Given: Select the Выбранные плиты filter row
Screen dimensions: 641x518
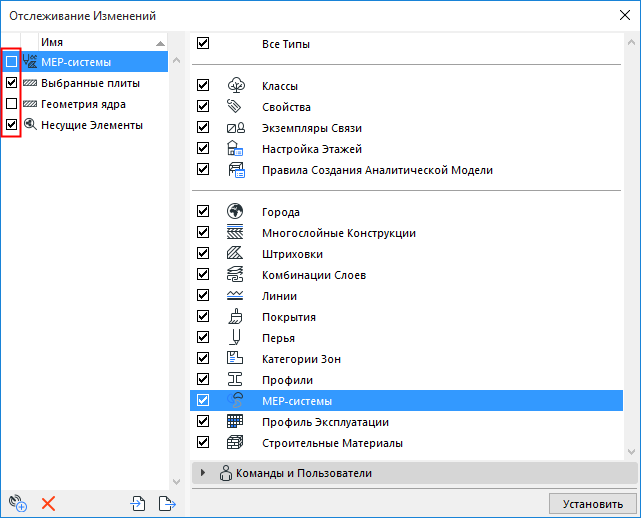Looking at the screenshot, I should (85, 83).
